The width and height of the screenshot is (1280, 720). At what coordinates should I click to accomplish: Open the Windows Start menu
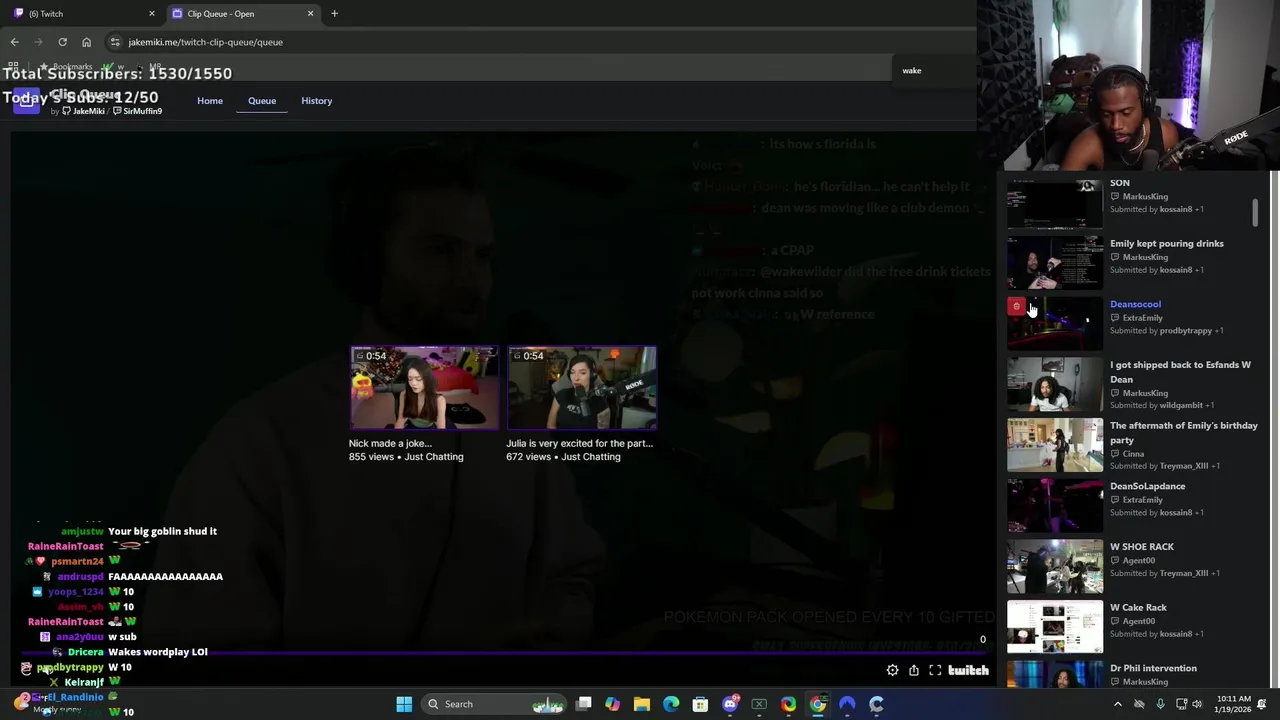(x=404, y=704)
